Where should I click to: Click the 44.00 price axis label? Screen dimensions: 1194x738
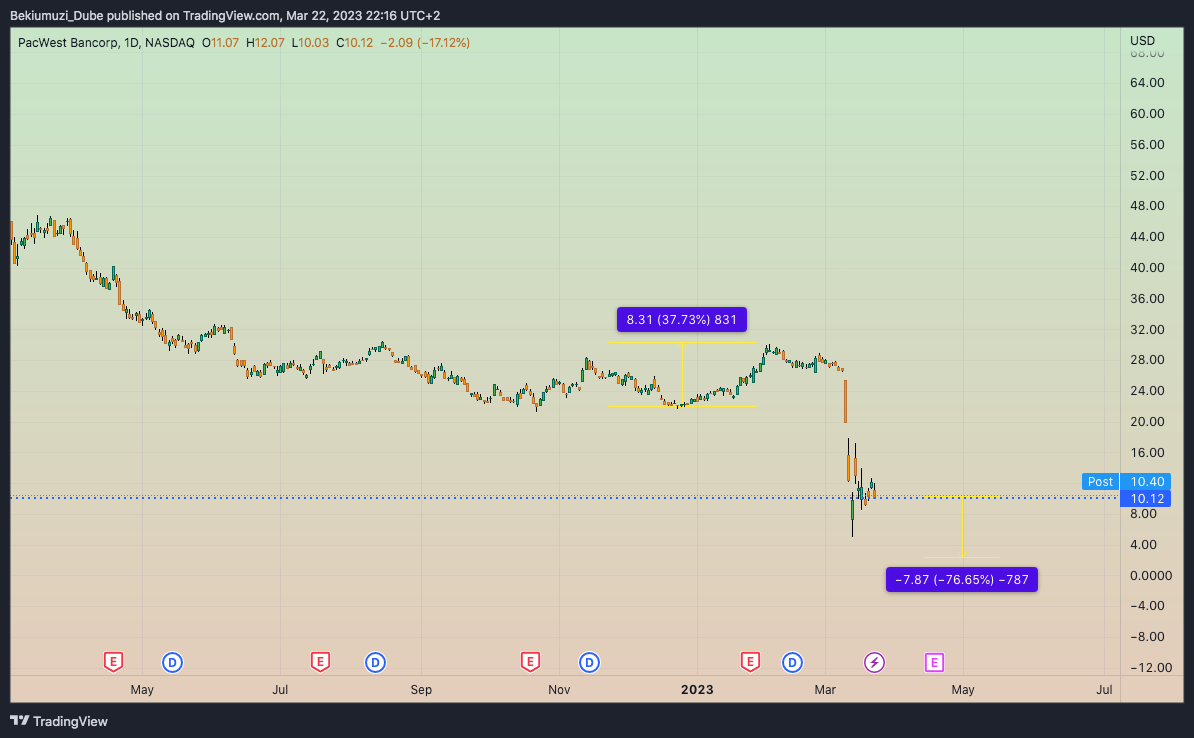[x=1147, y=237]
